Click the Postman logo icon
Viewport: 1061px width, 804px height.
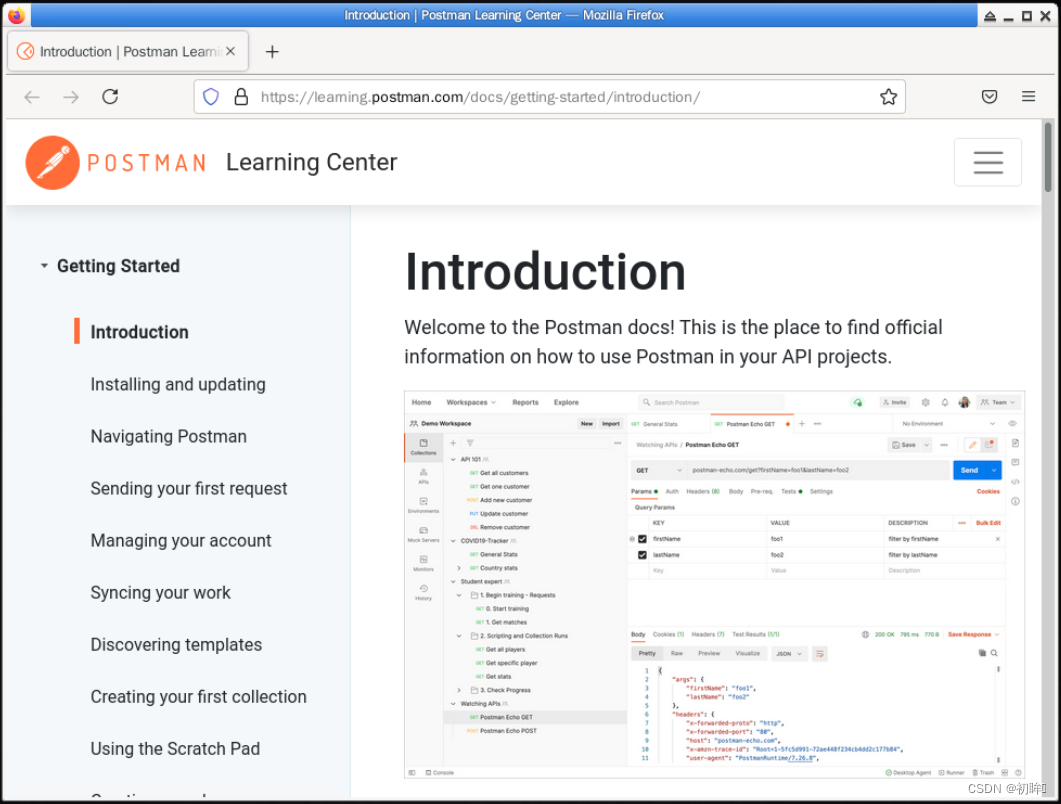52,162
